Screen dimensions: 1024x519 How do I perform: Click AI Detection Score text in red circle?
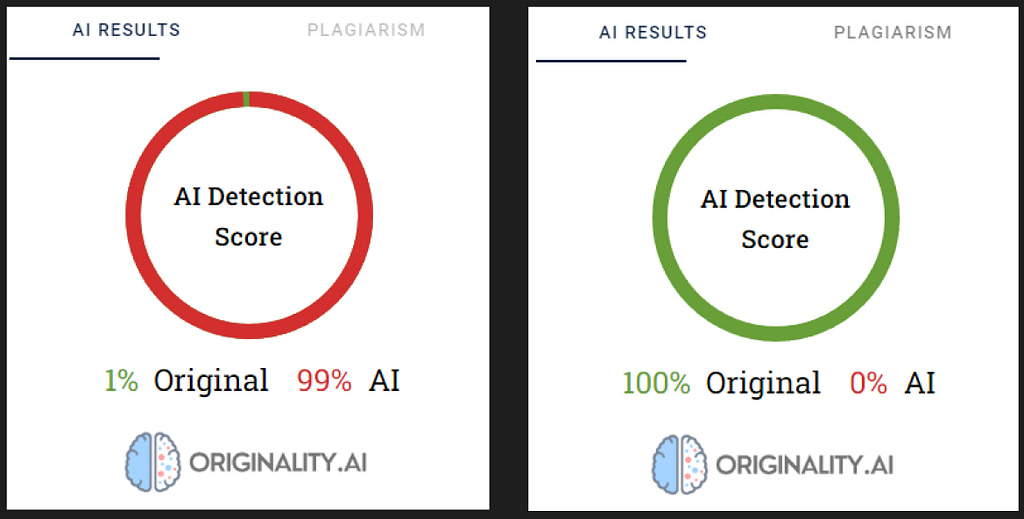[249, 216]
